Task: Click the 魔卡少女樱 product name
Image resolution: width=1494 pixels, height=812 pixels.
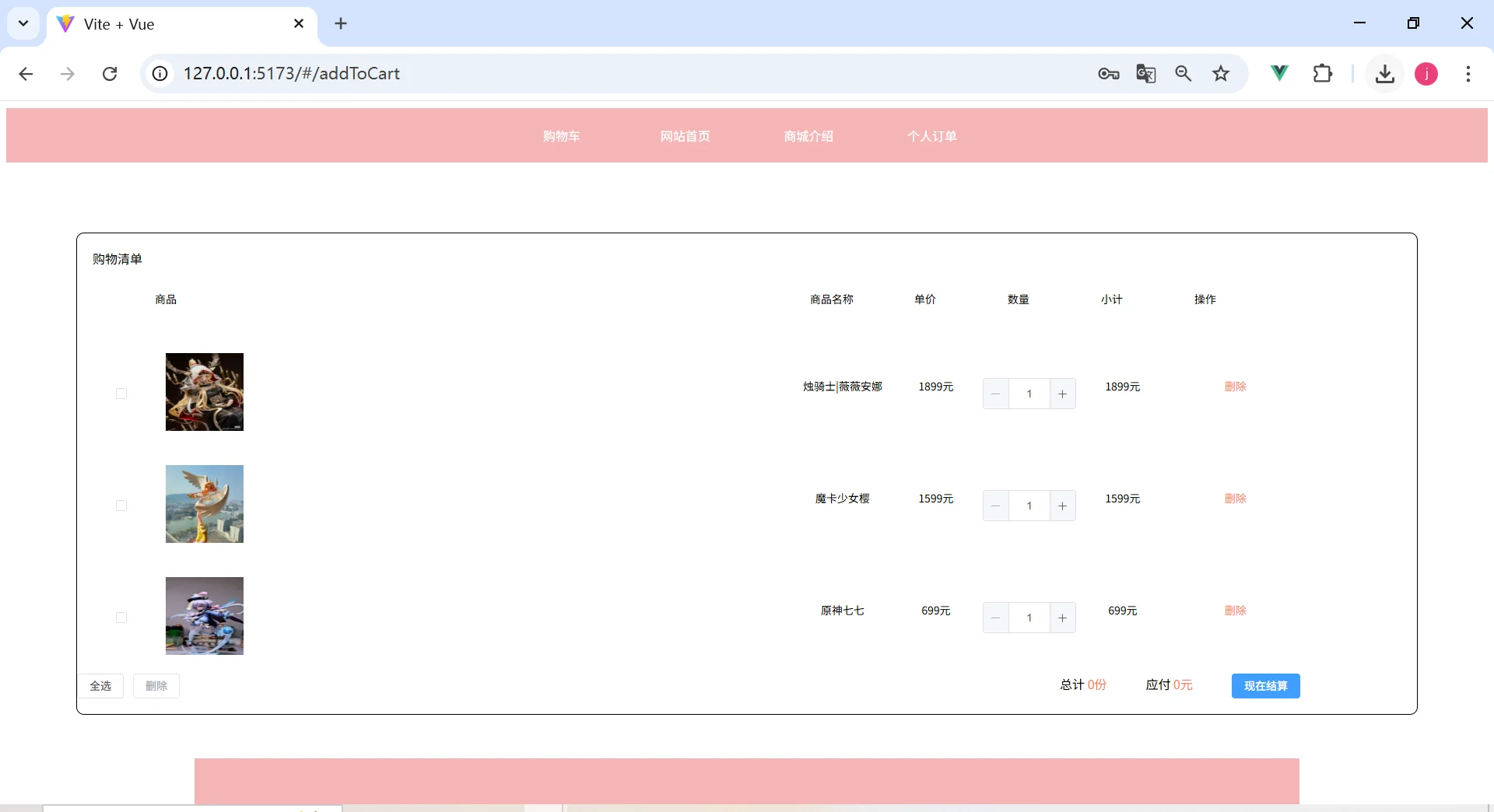Action: point(843,499)
